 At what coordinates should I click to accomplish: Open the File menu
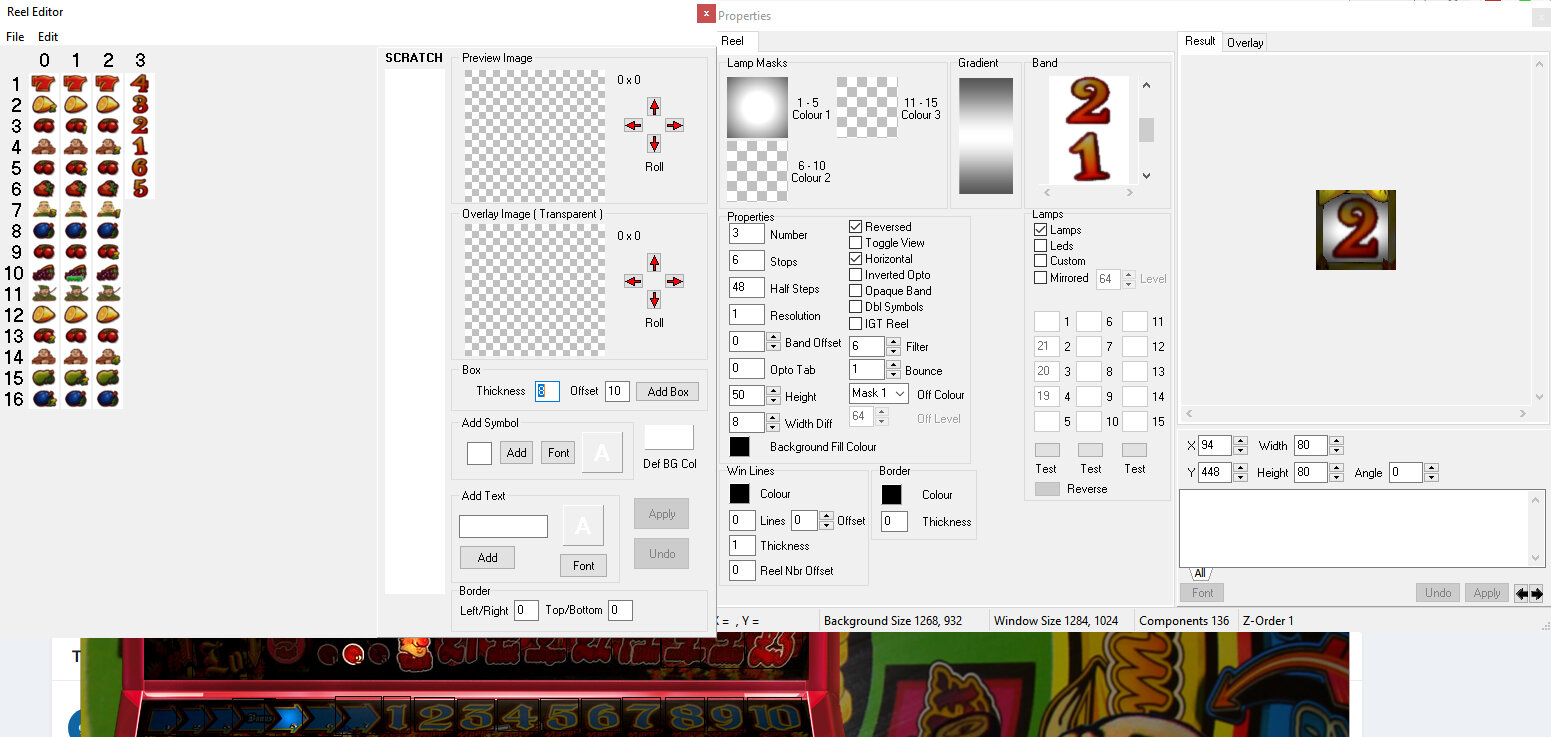(x=15, y=37)
